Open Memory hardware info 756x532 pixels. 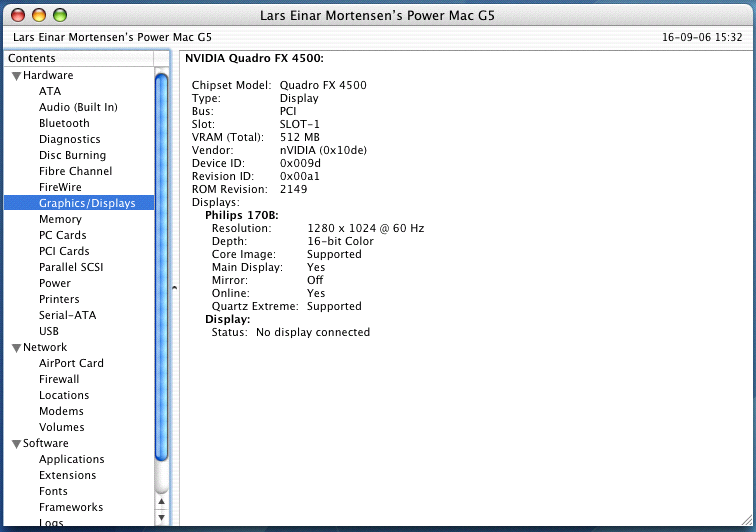coord(60,219)
